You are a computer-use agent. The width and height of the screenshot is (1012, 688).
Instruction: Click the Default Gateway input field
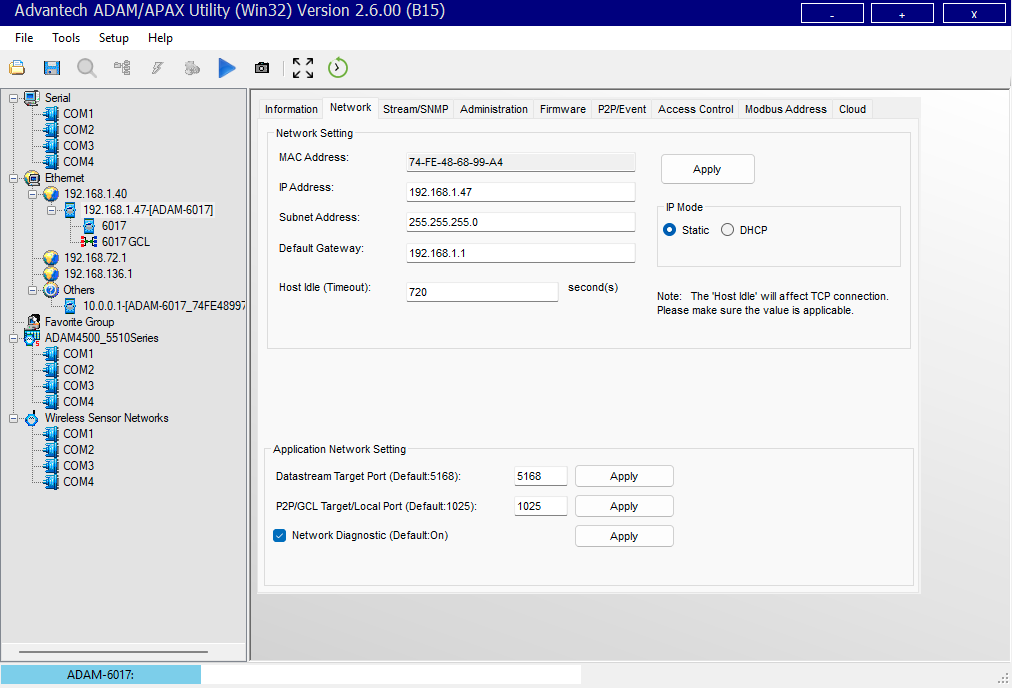click(521, 253)
